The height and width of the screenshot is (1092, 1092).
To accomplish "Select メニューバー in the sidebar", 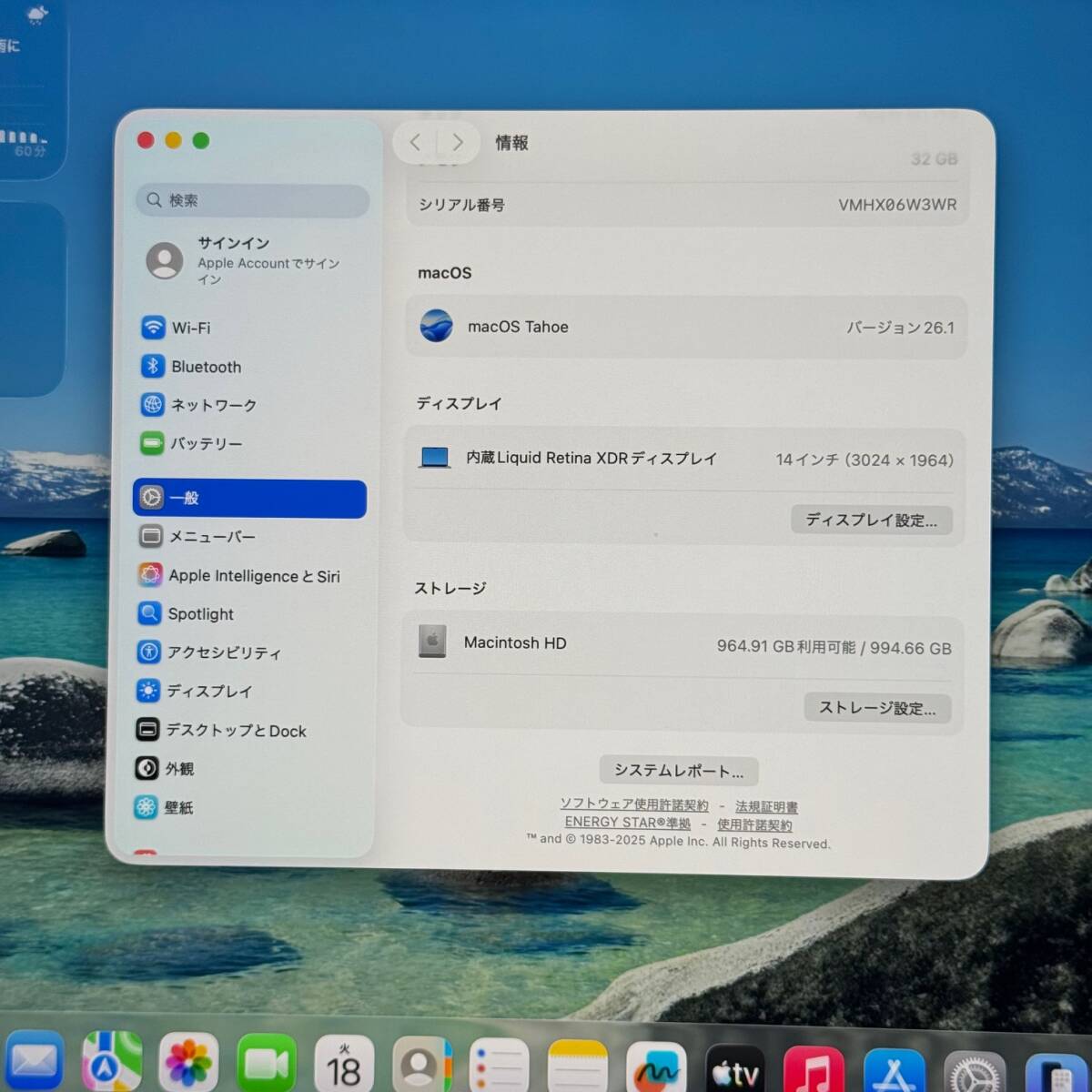I will click(211, 537).
